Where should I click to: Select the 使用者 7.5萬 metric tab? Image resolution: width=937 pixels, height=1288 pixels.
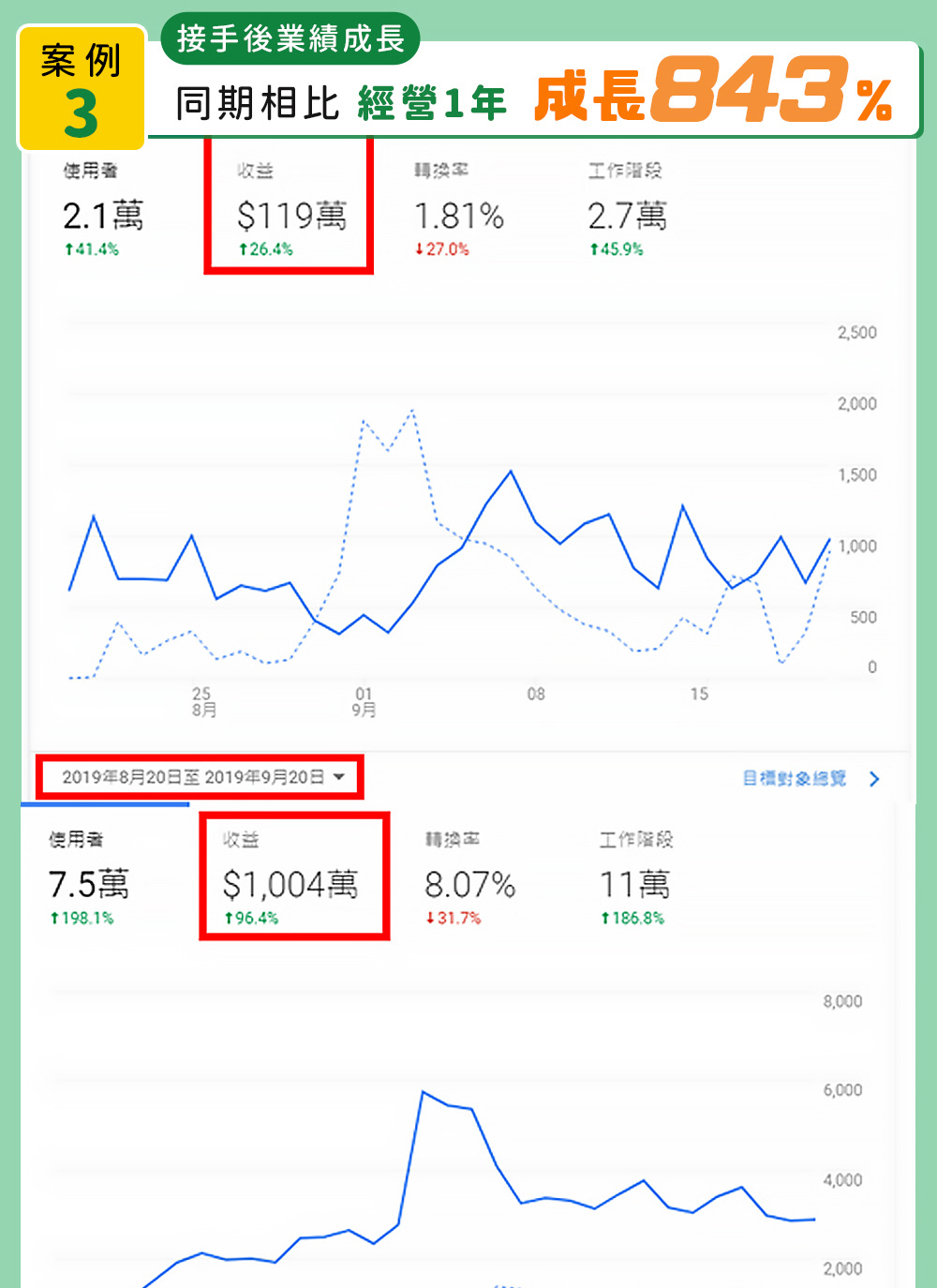89,878
